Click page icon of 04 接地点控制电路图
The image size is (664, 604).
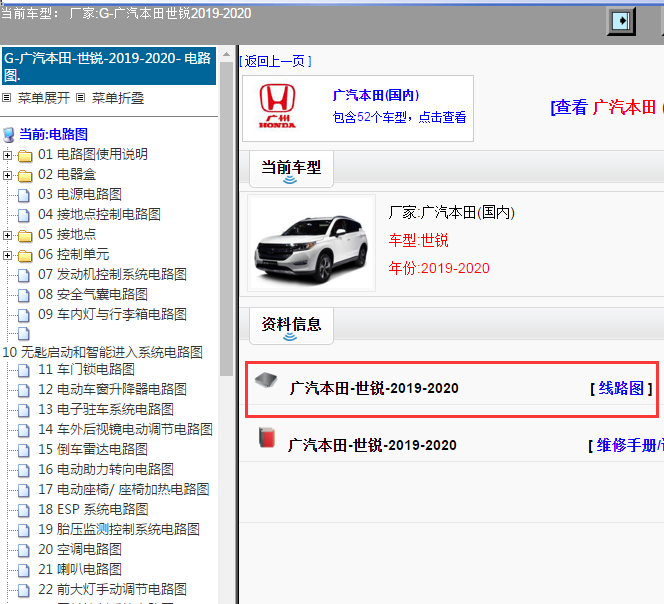(x=24, y=215)
